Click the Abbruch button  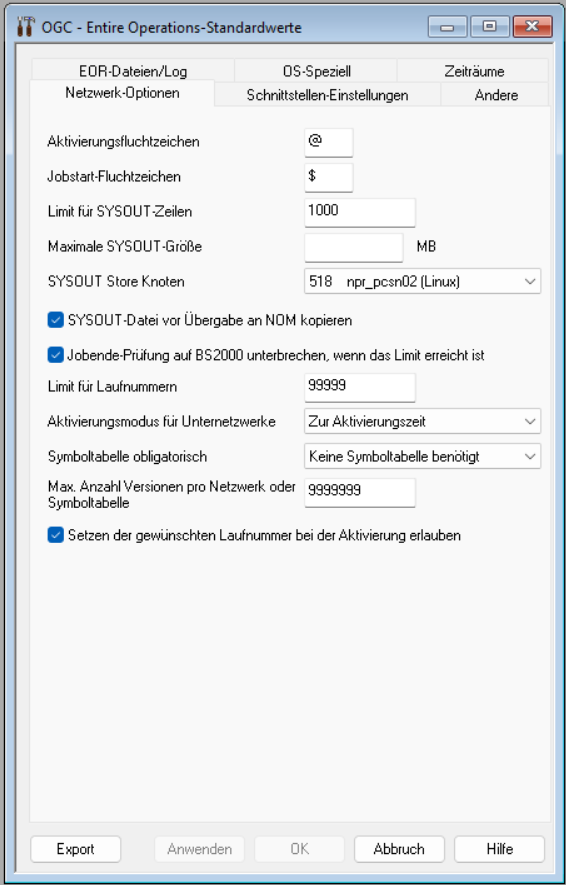coord(399,849)
